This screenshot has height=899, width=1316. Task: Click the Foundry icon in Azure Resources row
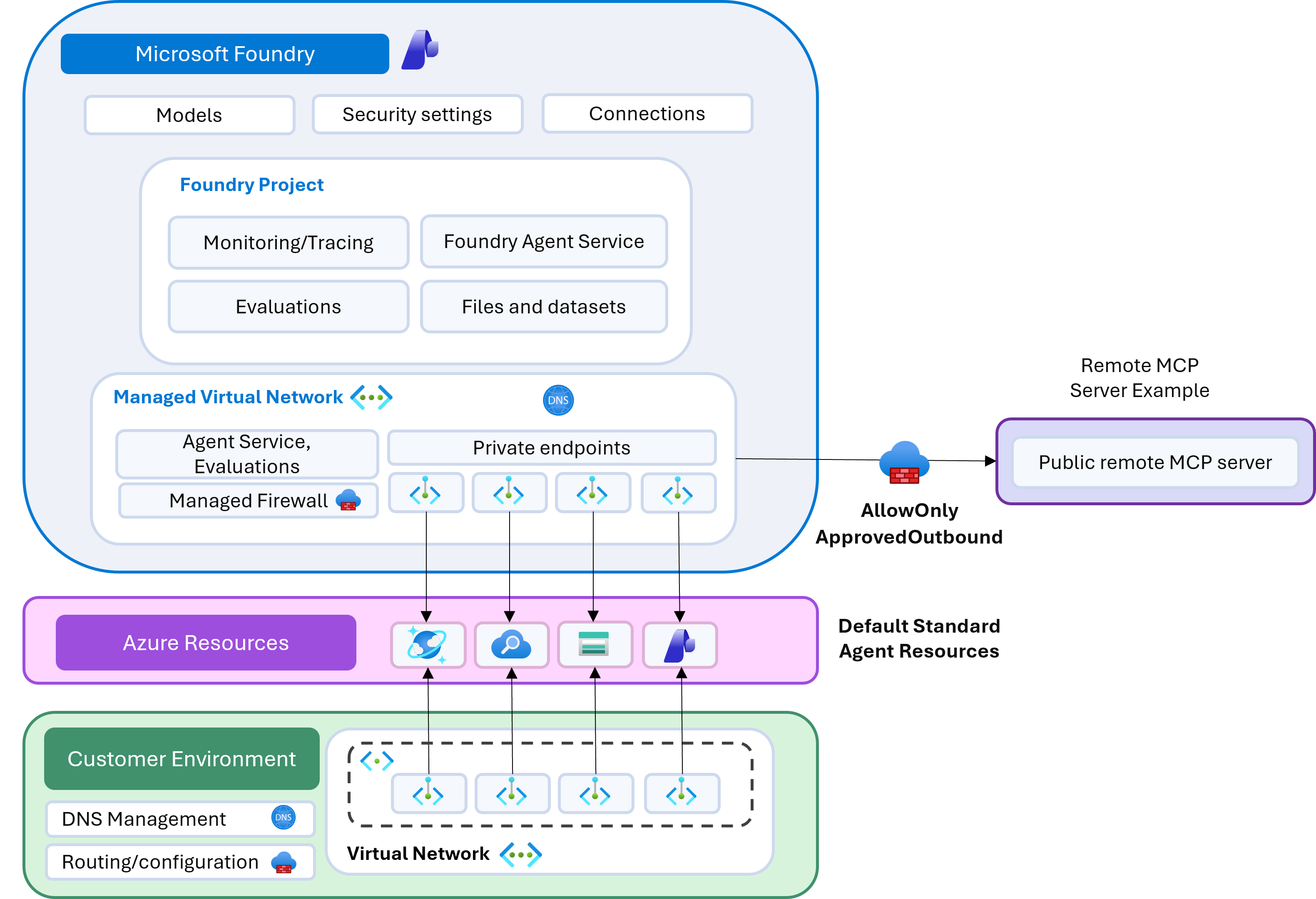[679, 646]
